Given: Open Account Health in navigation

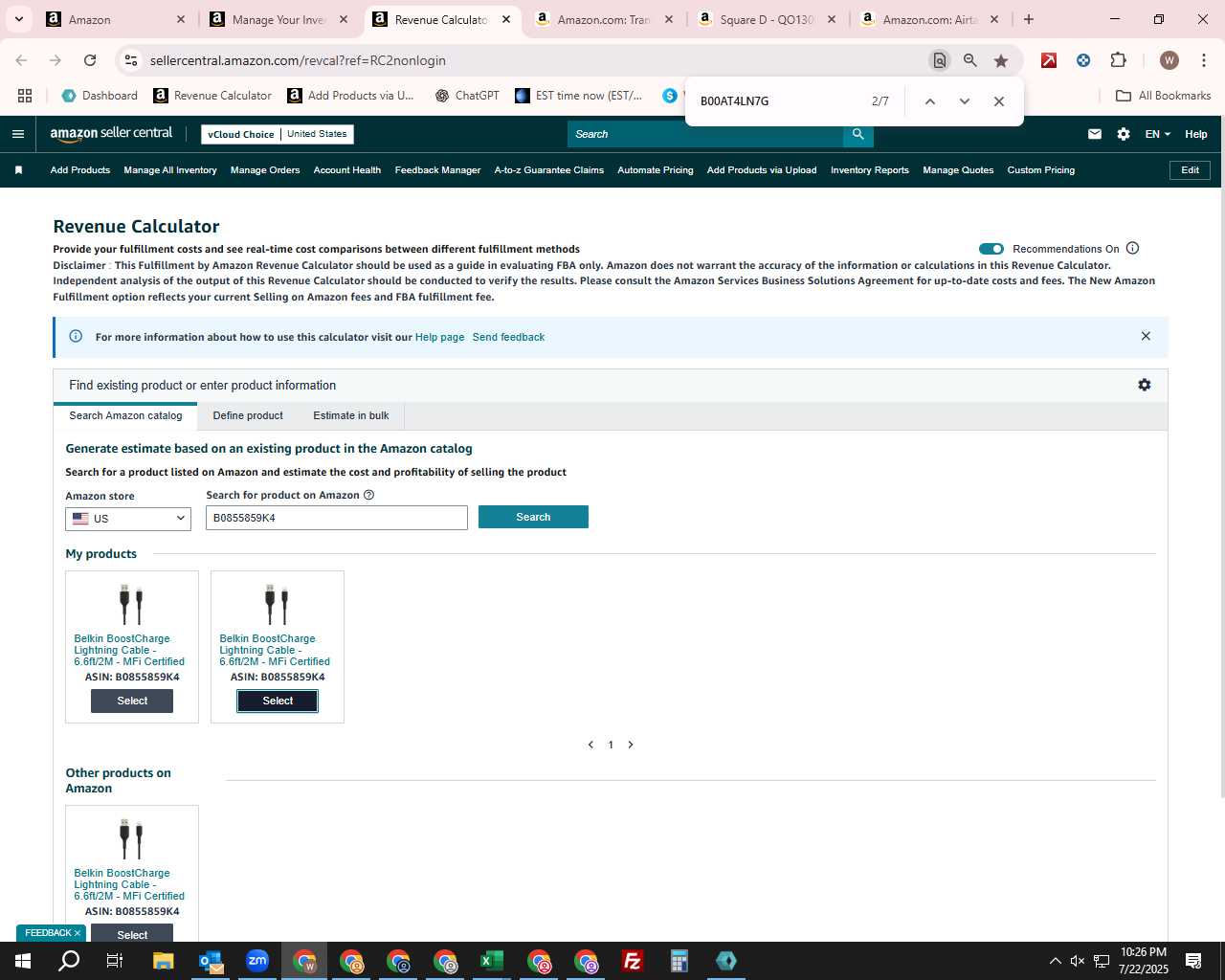Looking at the screenshot, I should (x=347, y=170).
